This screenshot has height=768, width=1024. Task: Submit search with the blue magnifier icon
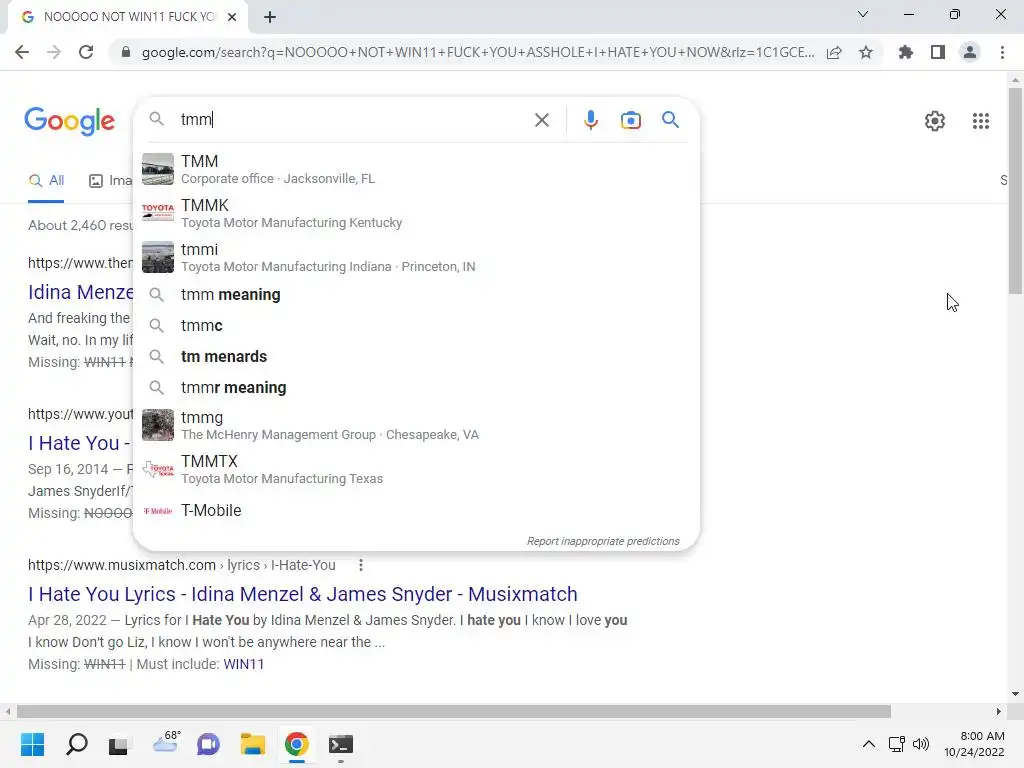tap(670, 120)
